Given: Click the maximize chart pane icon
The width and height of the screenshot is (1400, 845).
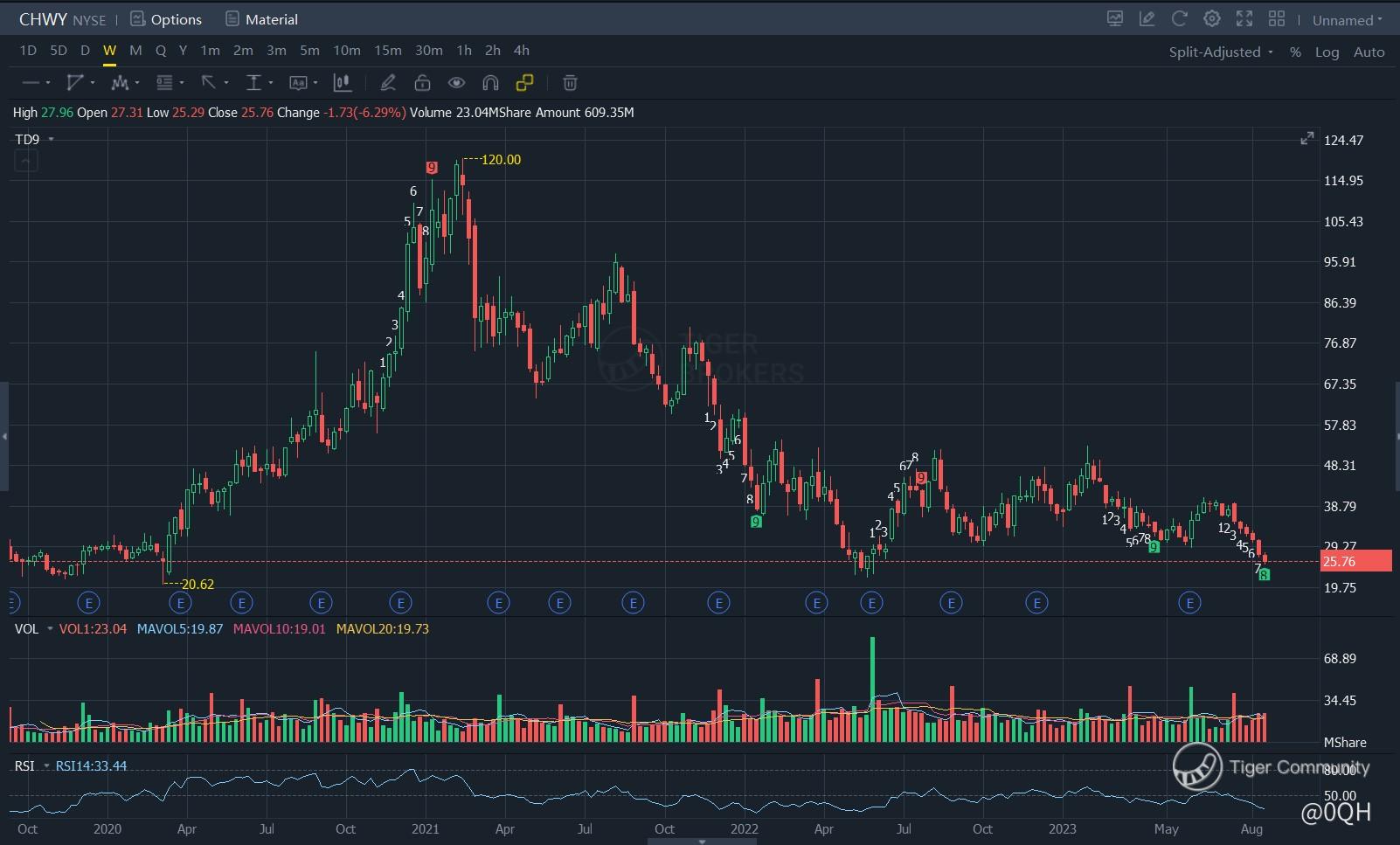Looking at the screenshot, I should point(1306,139).
